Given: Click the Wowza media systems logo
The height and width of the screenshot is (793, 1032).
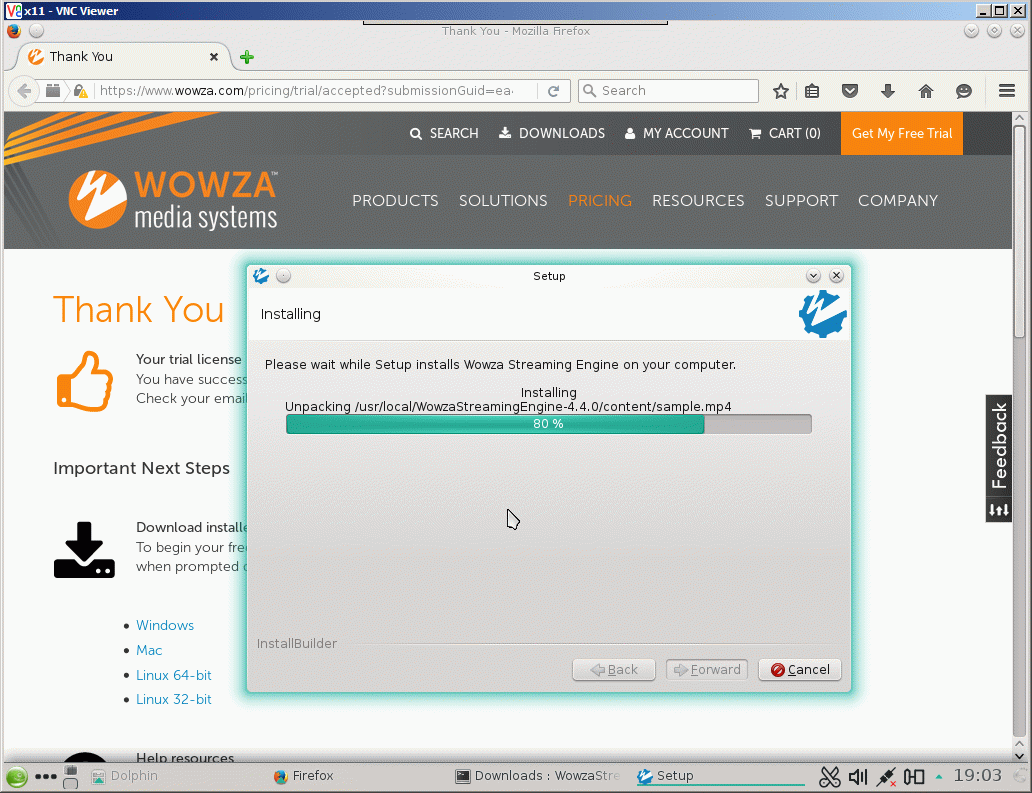Looking at the screenshot, I should pos(173,199).
